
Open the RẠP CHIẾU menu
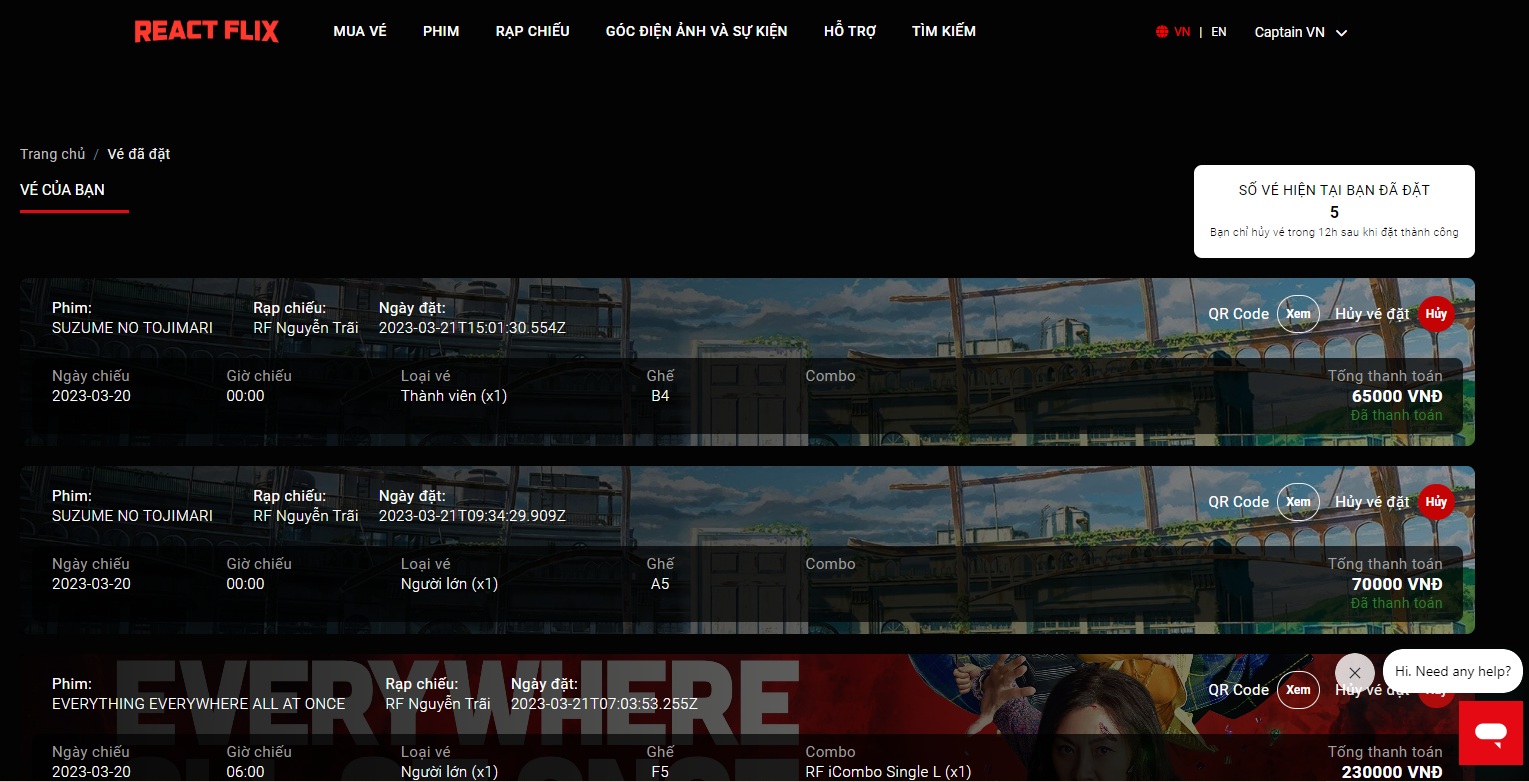[x=531, y=31]
